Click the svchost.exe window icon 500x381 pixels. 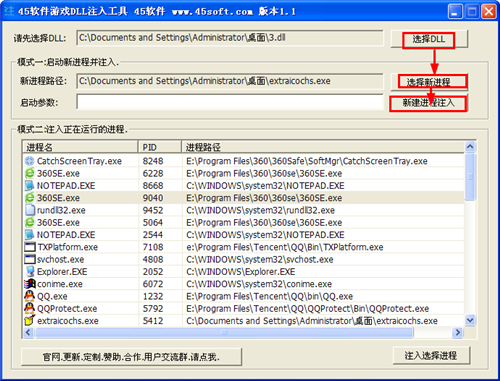pyautogui.click(x=30, y=259)
